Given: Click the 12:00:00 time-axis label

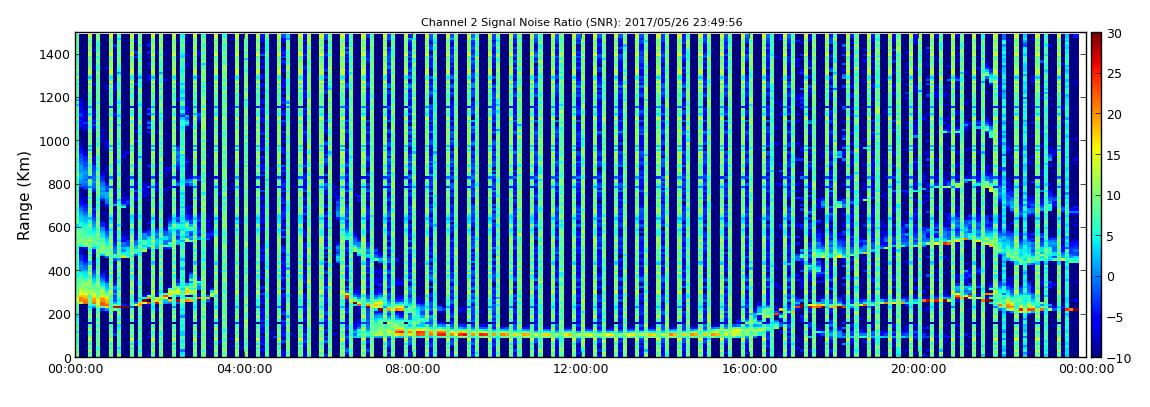Looking at the screenshot, I should 581,370.
